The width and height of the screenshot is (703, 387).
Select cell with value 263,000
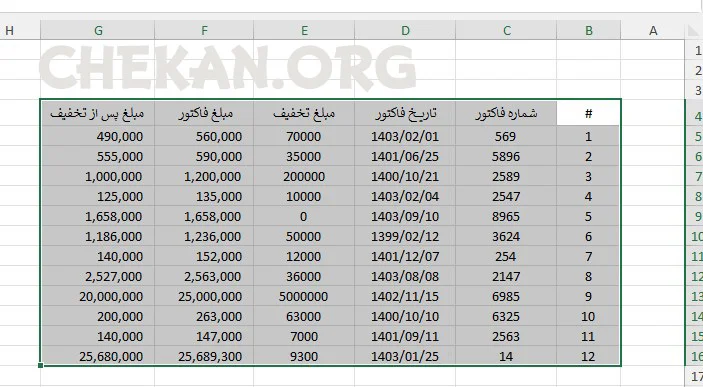(x=204, y=316)
